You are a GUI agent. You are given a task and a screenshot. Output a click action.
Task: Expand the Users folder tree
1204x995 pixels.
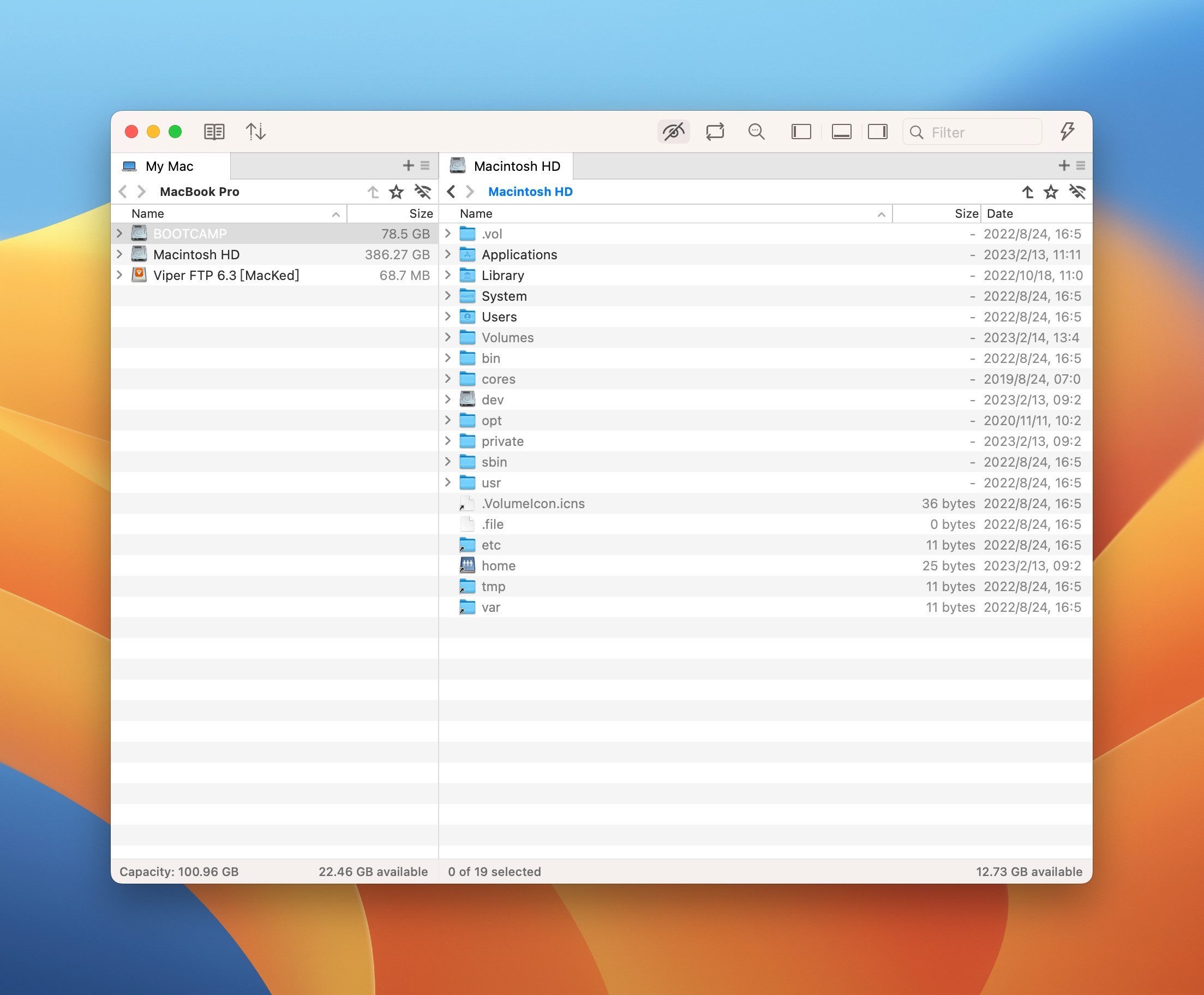[448, 317]
